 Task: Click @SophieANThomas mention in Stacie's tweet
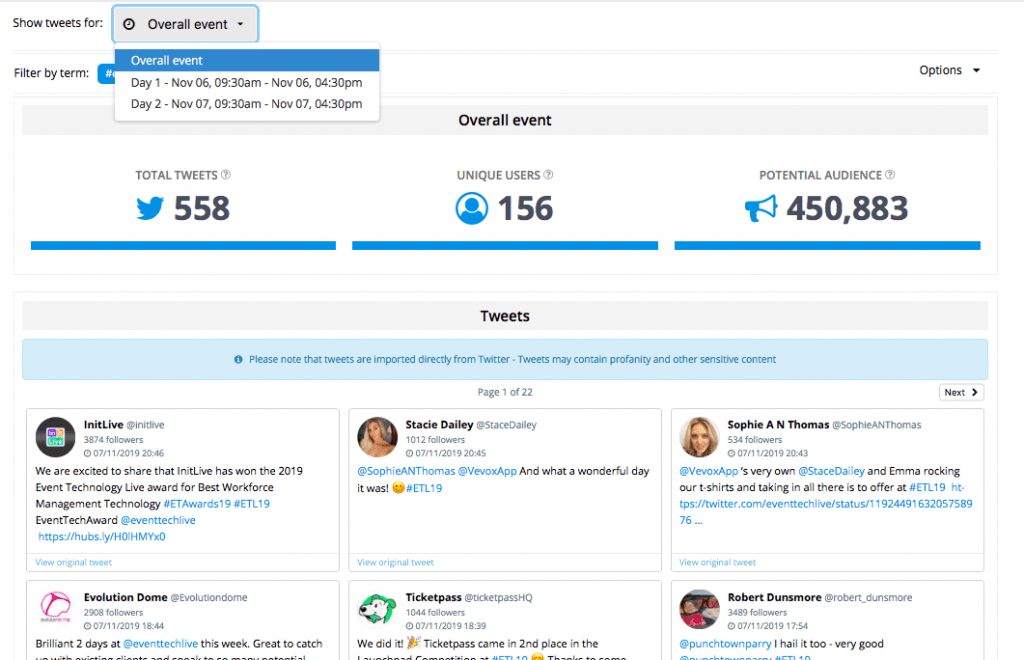click(x=406, y=471)
